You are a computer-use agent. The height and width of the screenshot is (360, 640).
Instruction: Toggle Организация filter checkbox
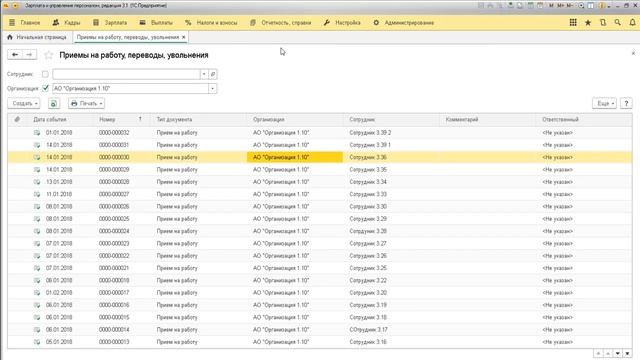[45, 88]
